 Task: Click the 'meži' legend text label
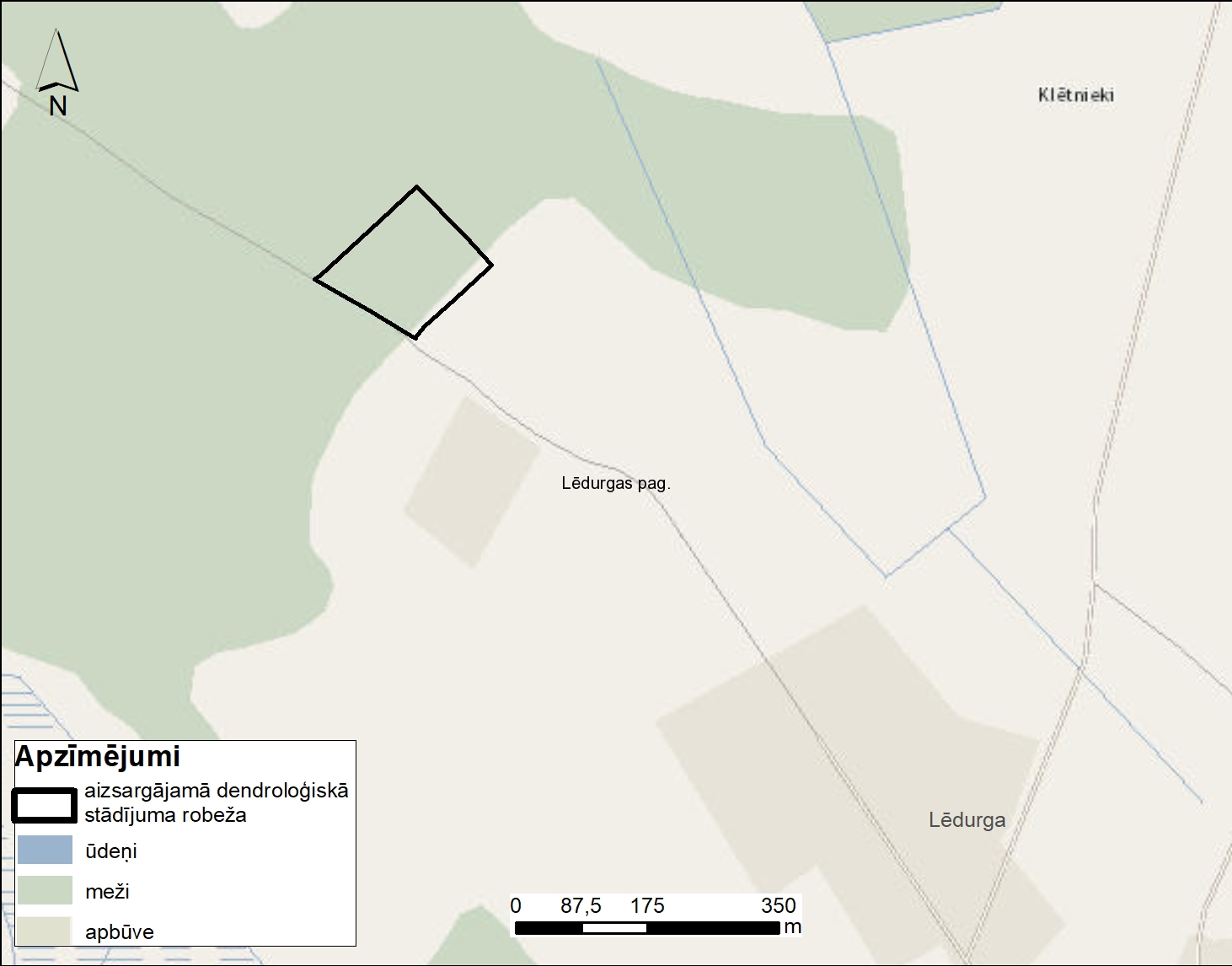(x=107, y=891)
